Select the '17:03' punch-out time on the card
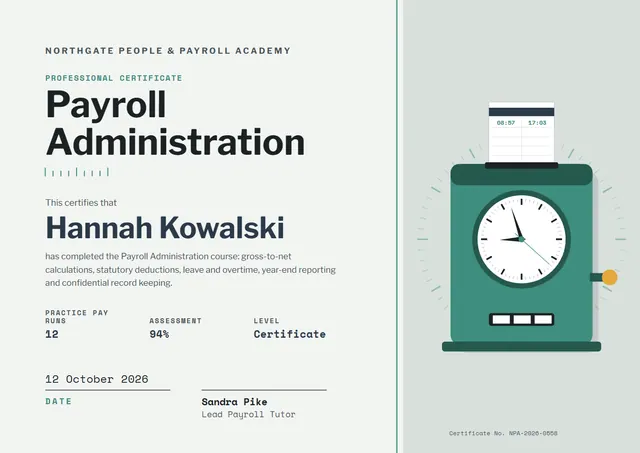This screenshot has height=453, width=640. tap(537, 123)
